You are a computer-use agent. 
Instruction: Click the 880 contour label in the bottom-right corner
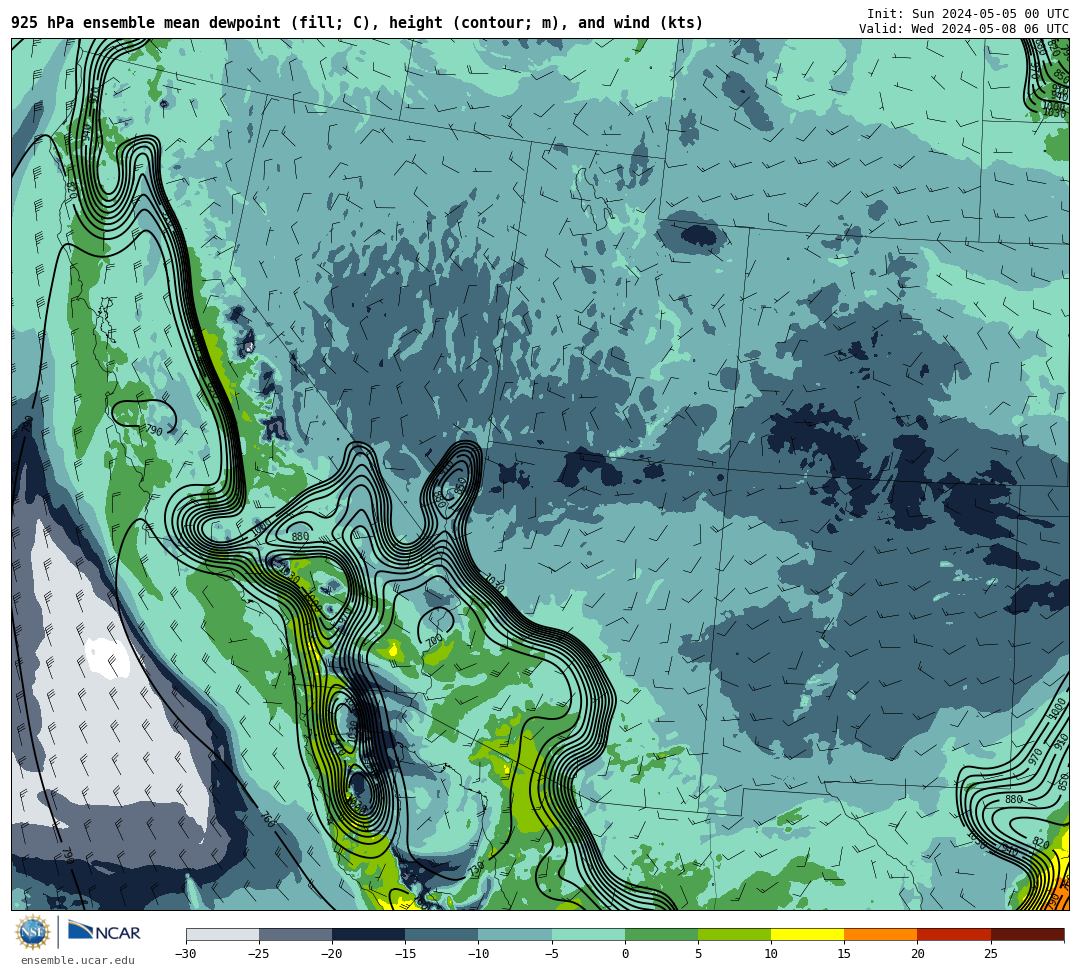tap(1013, 799)
